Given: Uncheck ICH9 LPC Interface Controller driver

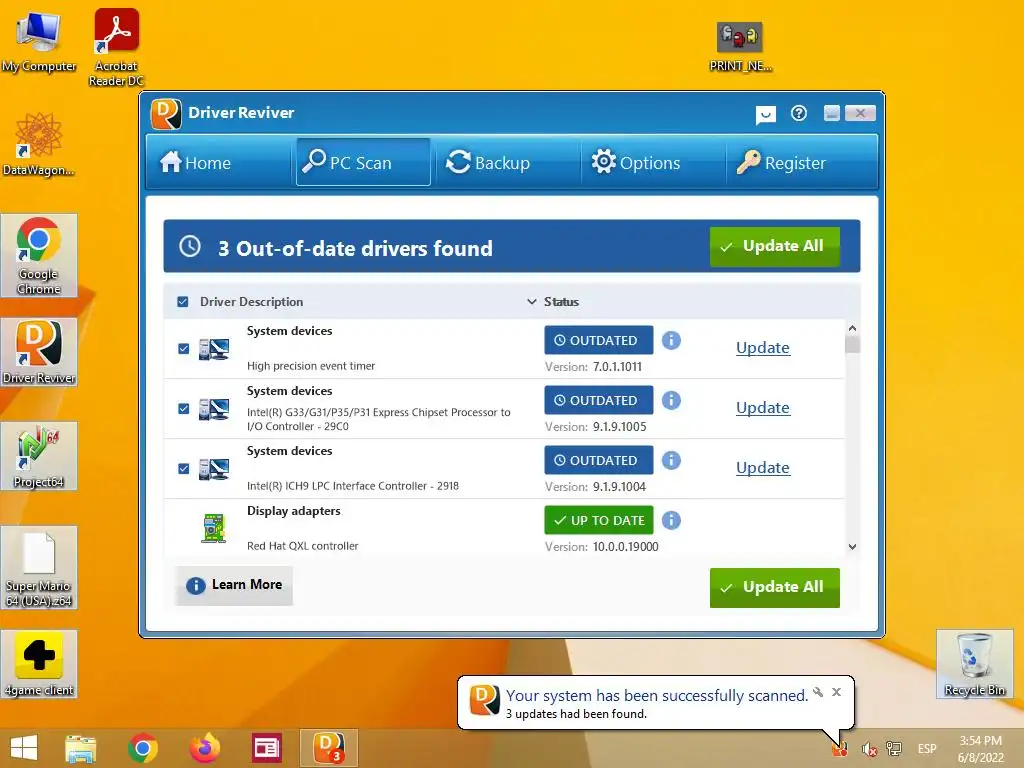Looking at the screenshot, I should coord(184,469).
